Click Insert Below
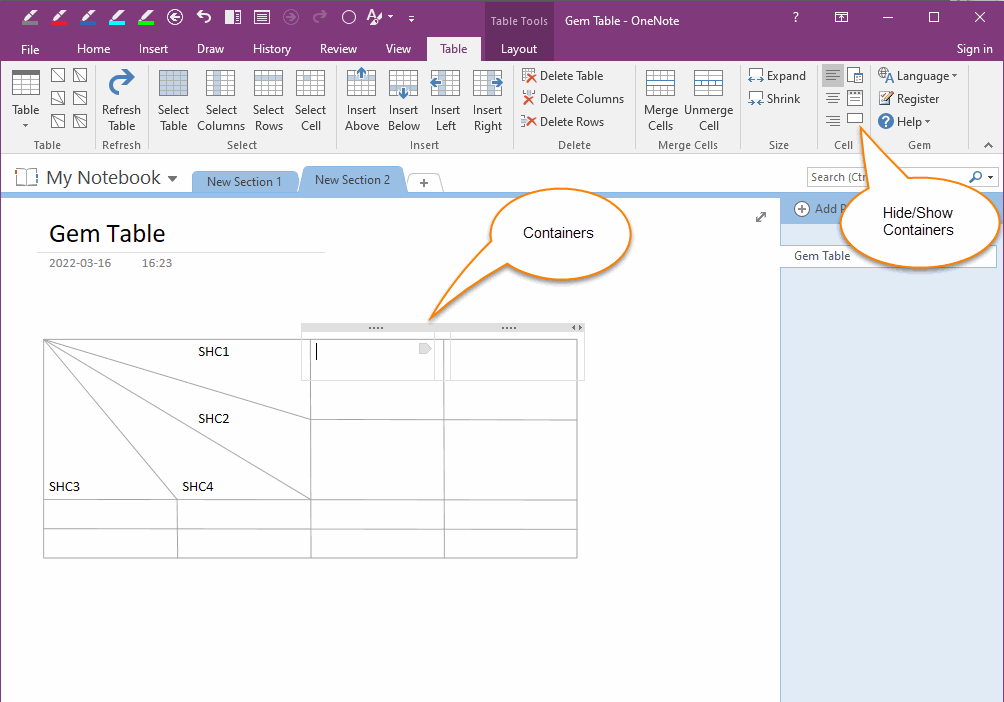 (404, 100)
